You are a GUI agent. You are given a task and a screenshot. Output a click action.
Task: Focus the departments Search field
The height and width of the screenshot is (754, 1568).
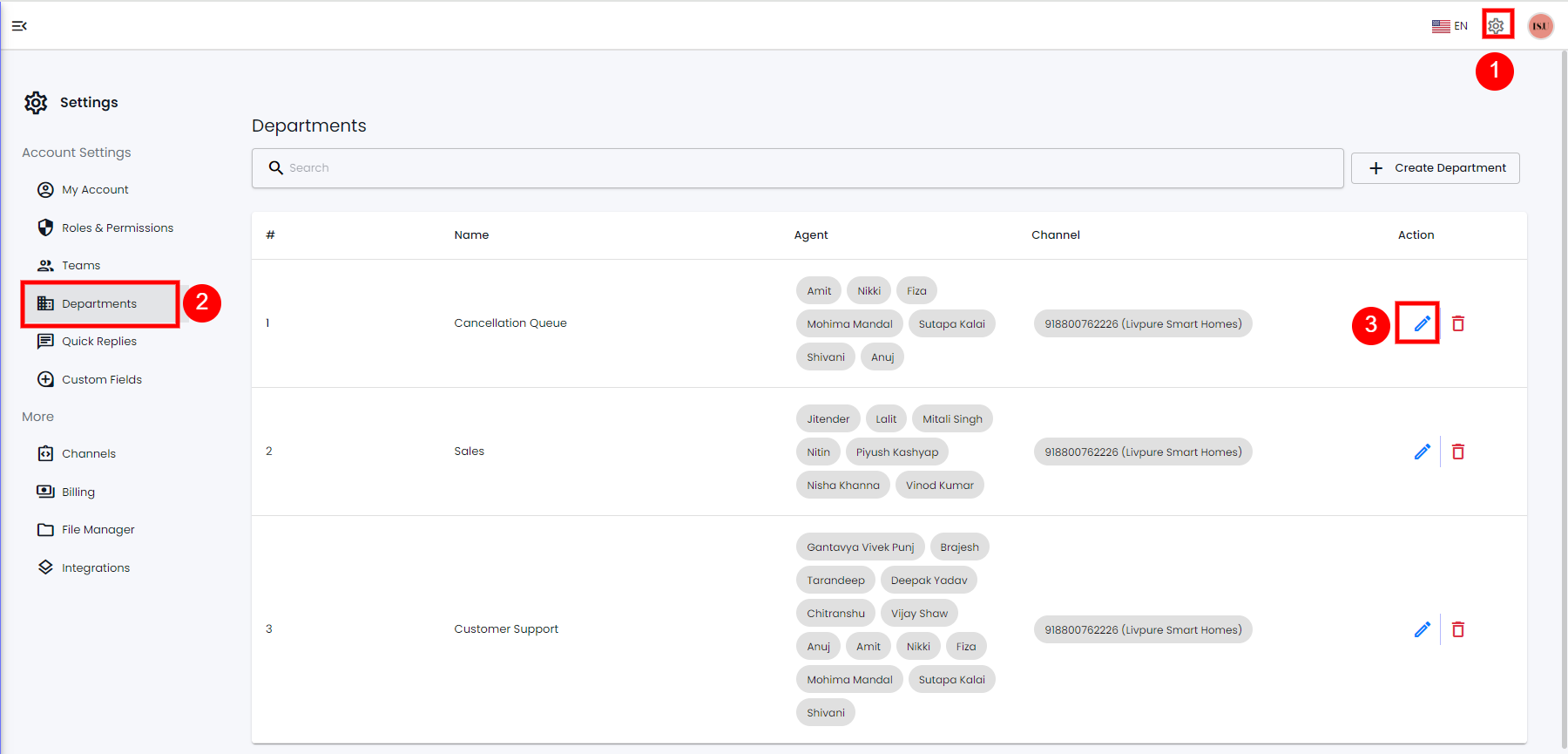pyautogui.click(x=797, y=168)
